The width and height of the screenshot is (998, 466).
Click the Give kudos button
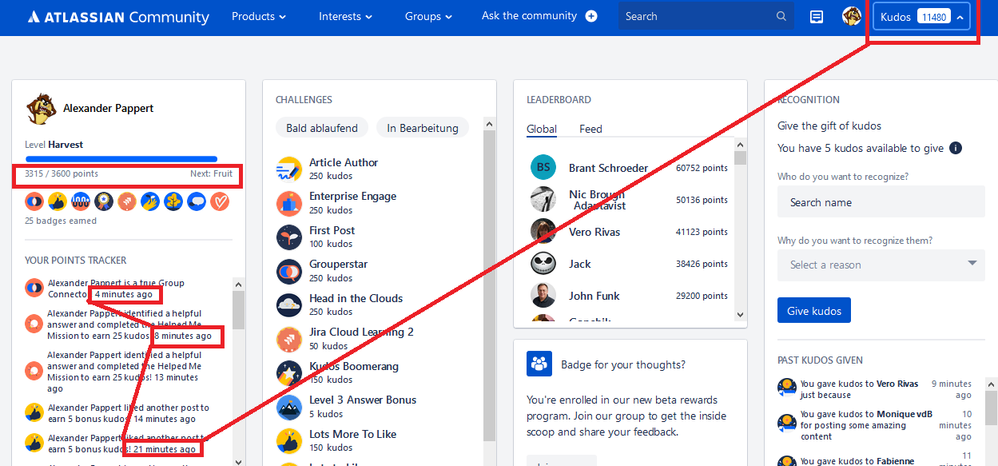point(814,311)
